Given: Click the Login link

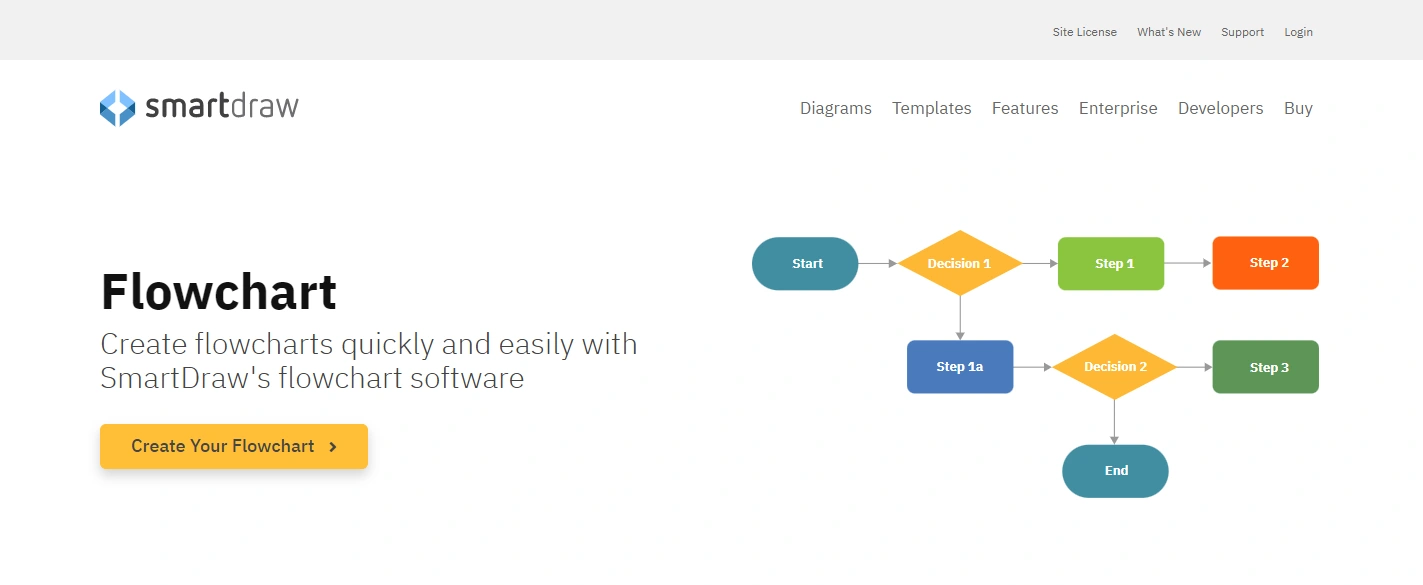Looking at the screenshot, I should tap(1298, 32).
